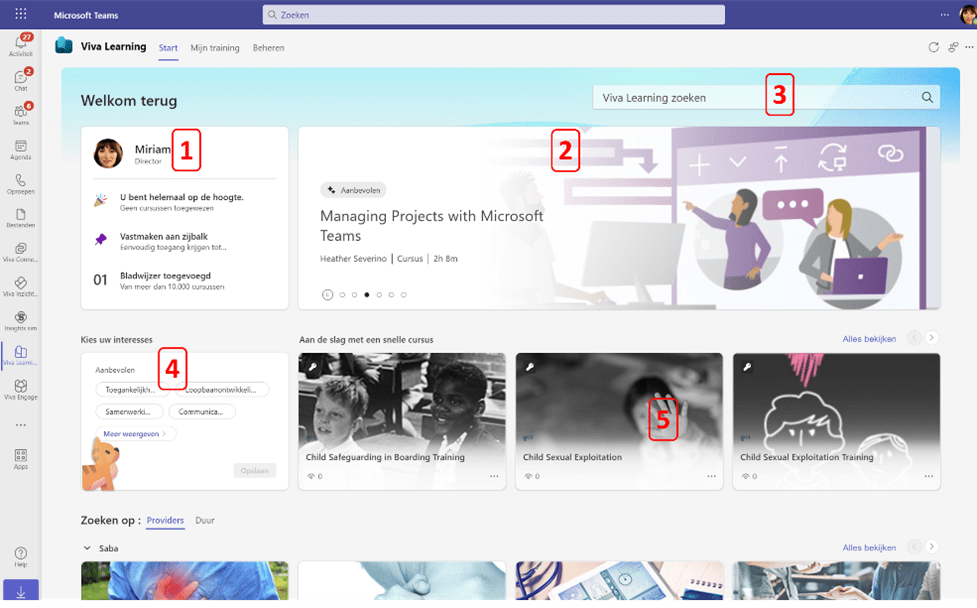Open Chat from the left rail
Image resolution: width=977 pixels, height=608 pixels.
point(21,80)
